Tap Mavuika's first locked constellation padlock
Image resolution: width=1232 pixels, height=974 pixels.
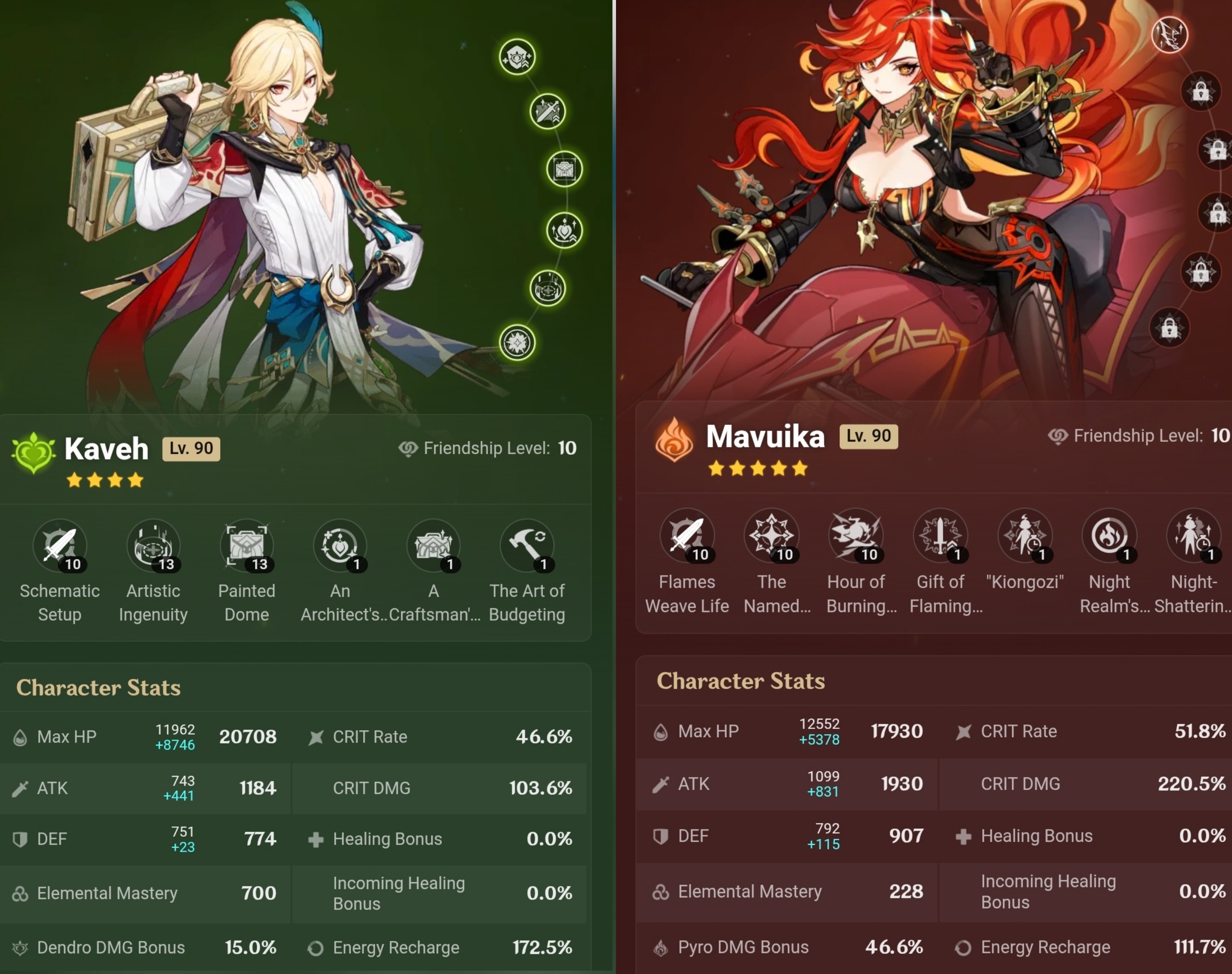(1201, 91)
